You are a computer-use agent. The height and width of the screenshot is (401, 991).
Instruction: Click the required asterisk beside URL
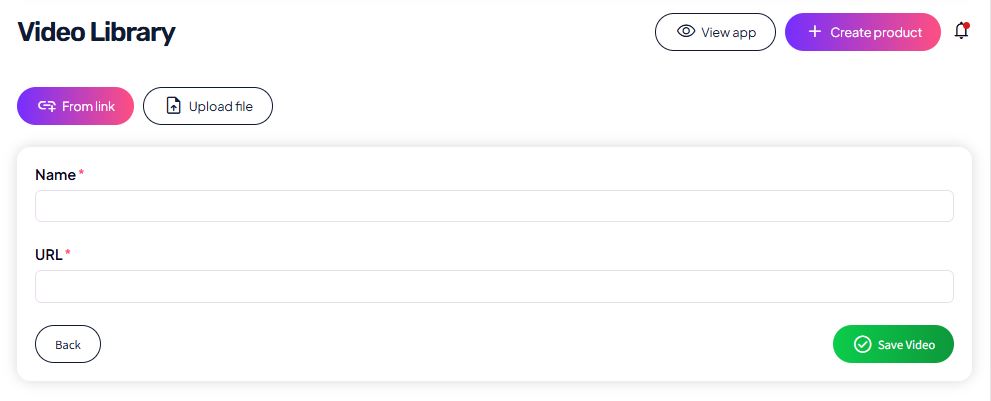point(68,253)
